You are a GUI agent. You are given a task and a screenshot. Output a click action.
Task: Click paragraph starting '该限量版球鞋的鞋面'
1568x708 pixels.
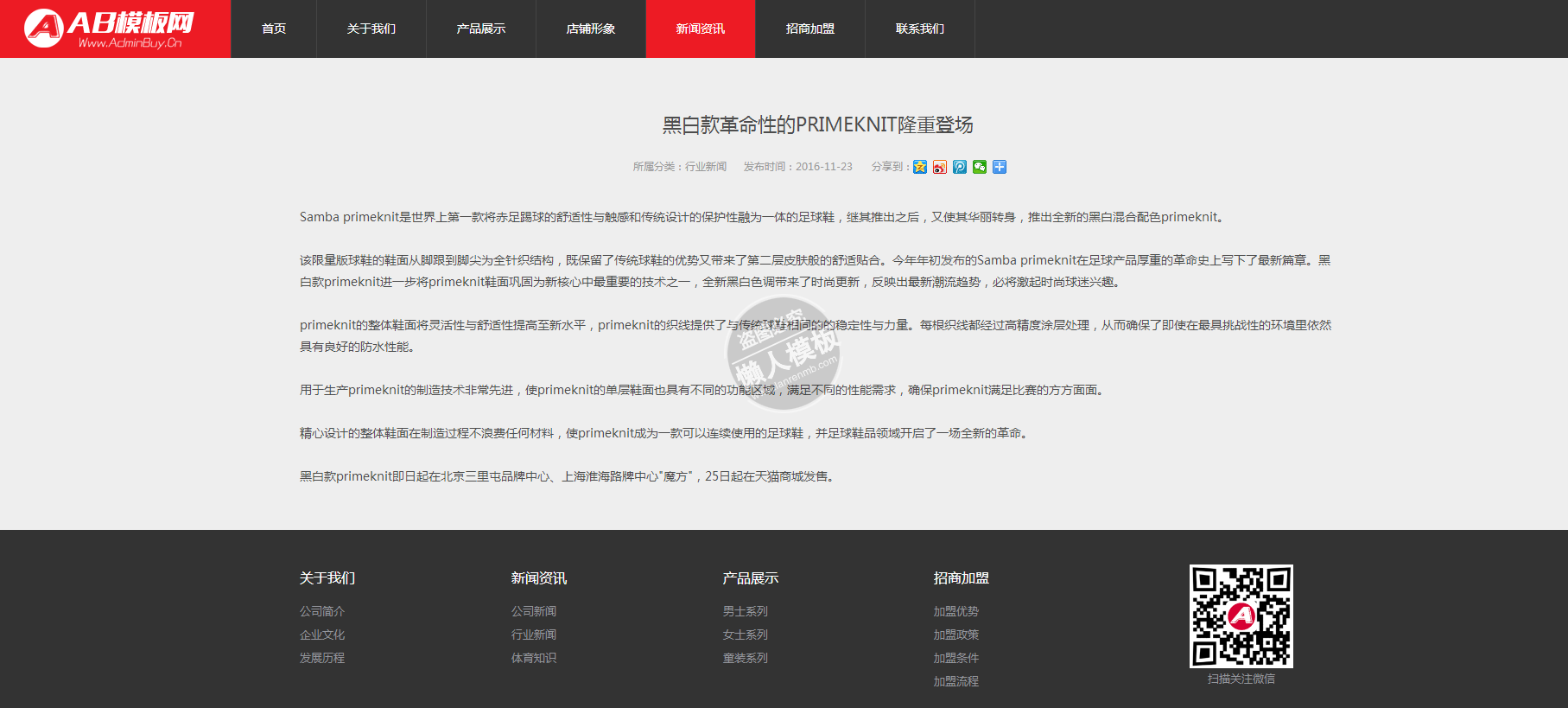(816, 271)
